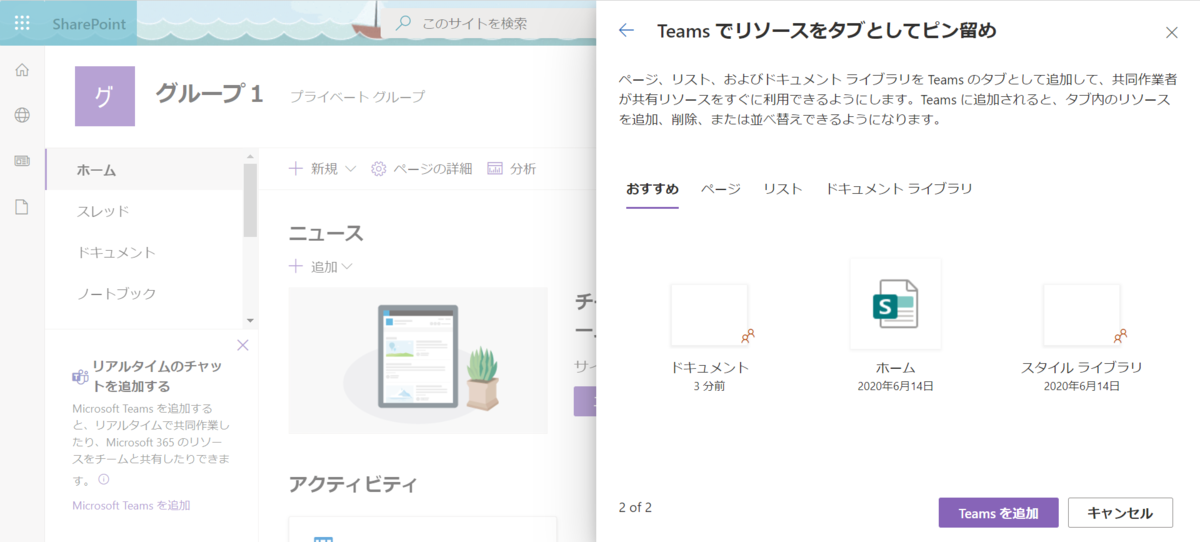Click the 追加 button under ニュース

[x=321, y=267]
